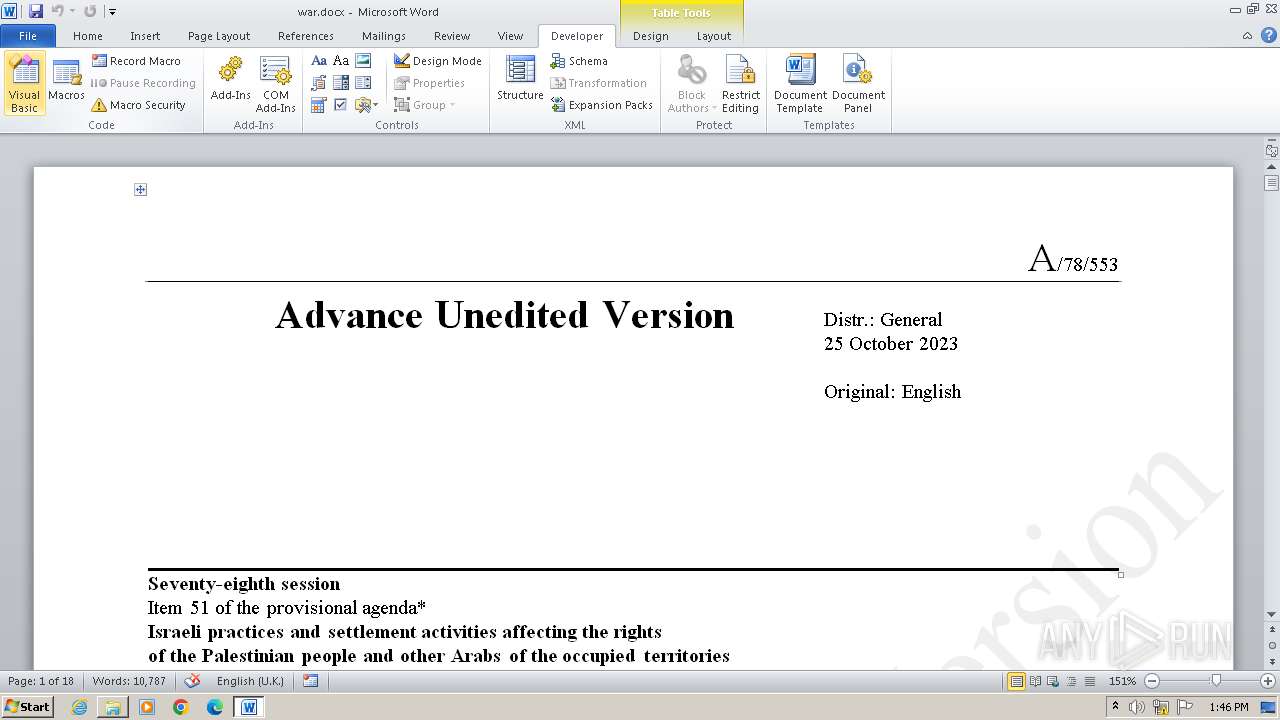Click the Zoom Out minus button

pyautogui.click(x=1152, y=681)
